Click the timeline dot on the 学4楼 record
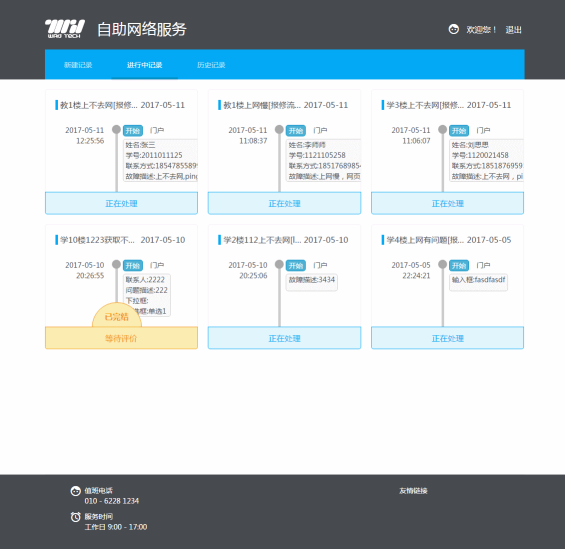 [x=442, y=264]
